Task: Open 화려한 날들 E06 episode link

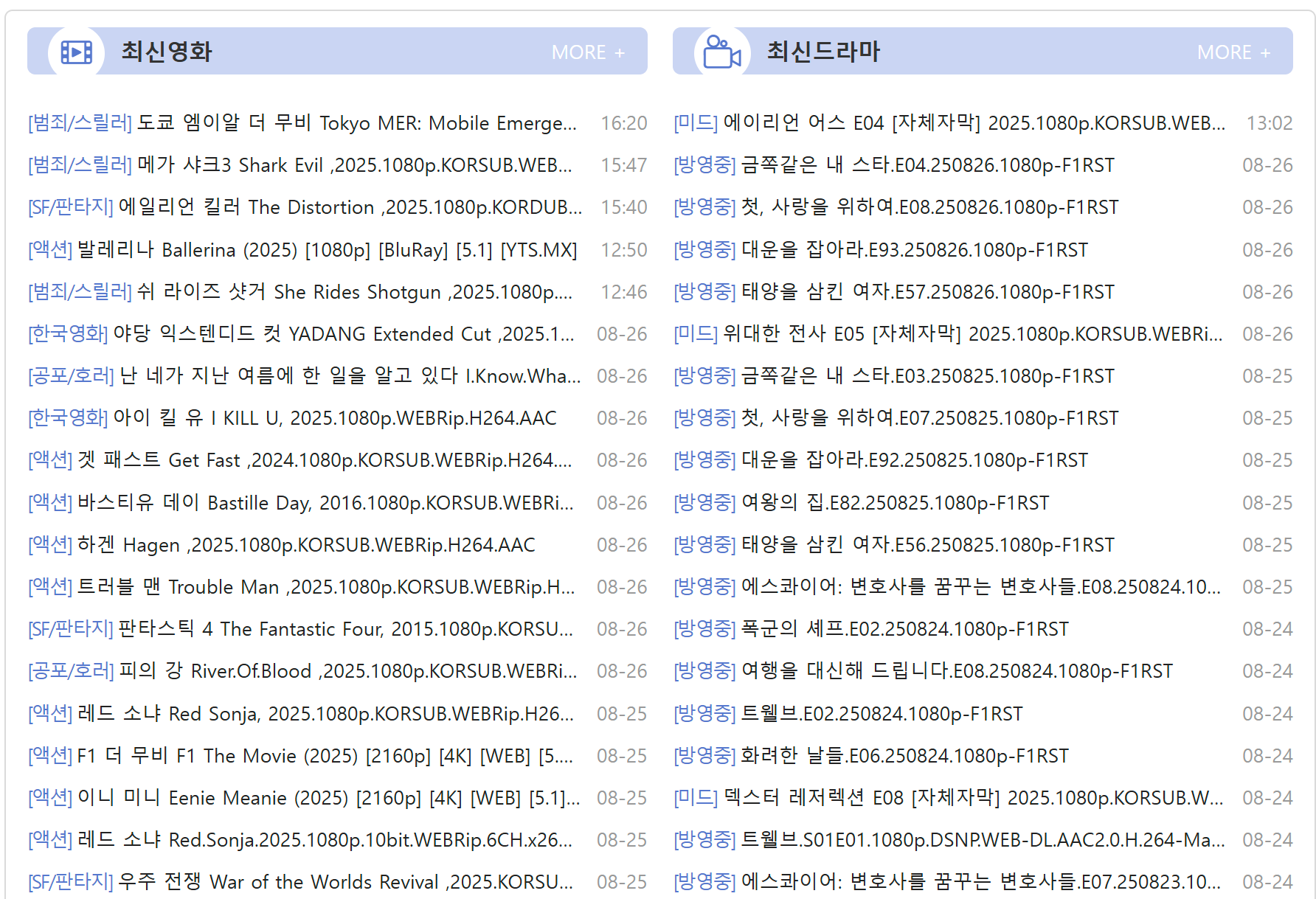Action: pyautogui.click(x=904, y=756)
